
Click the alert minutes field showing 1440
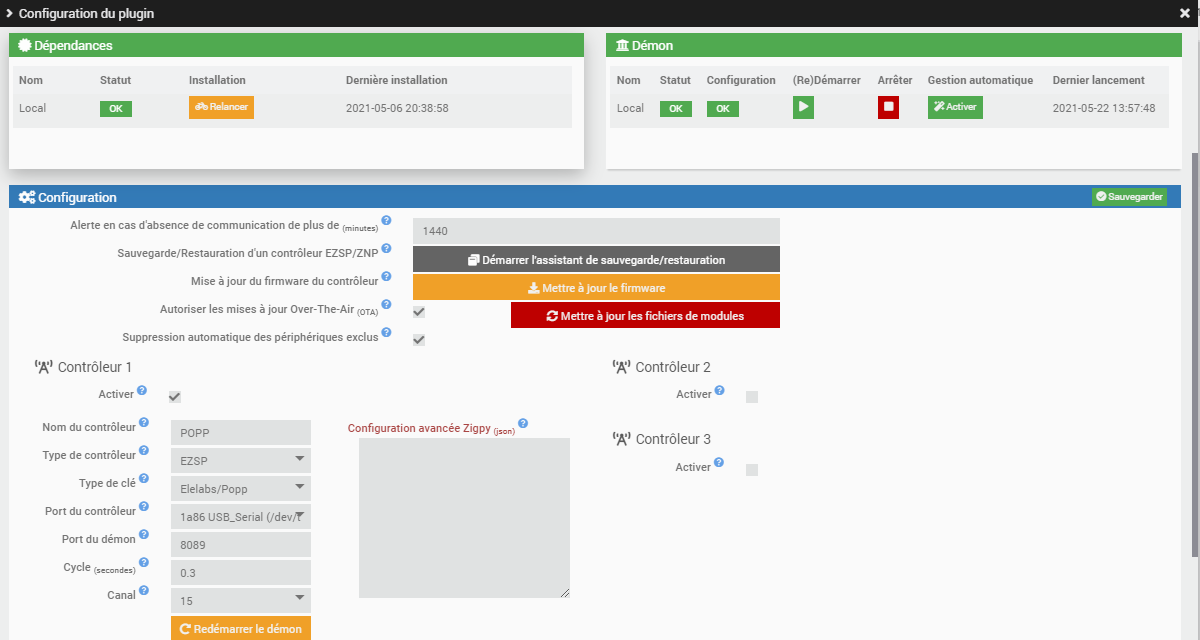[x=596, y=231]
